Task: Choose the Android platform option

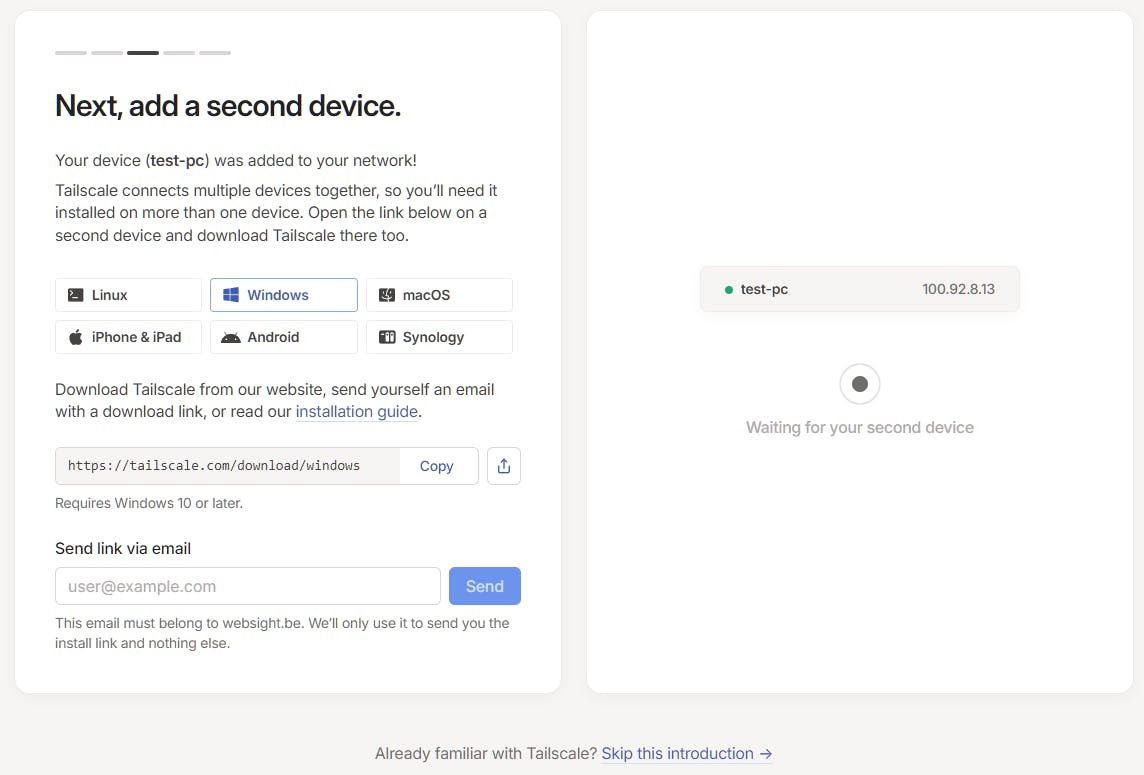Action: (284, 337)
